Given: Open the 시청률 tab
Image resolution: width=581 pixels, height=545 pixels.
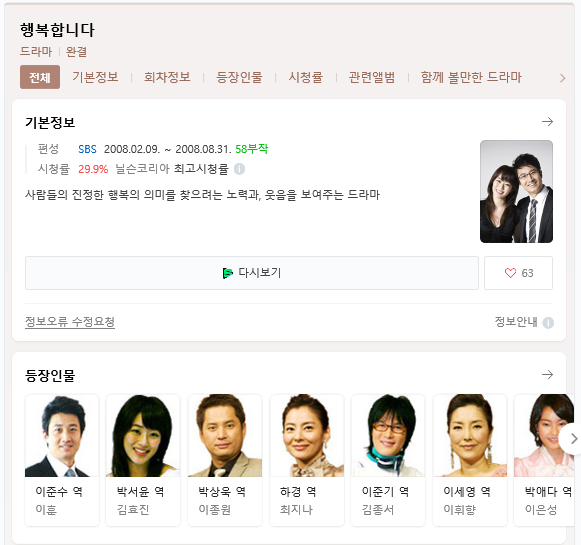Looking at the screenshot, I should [x=306, y=77].
